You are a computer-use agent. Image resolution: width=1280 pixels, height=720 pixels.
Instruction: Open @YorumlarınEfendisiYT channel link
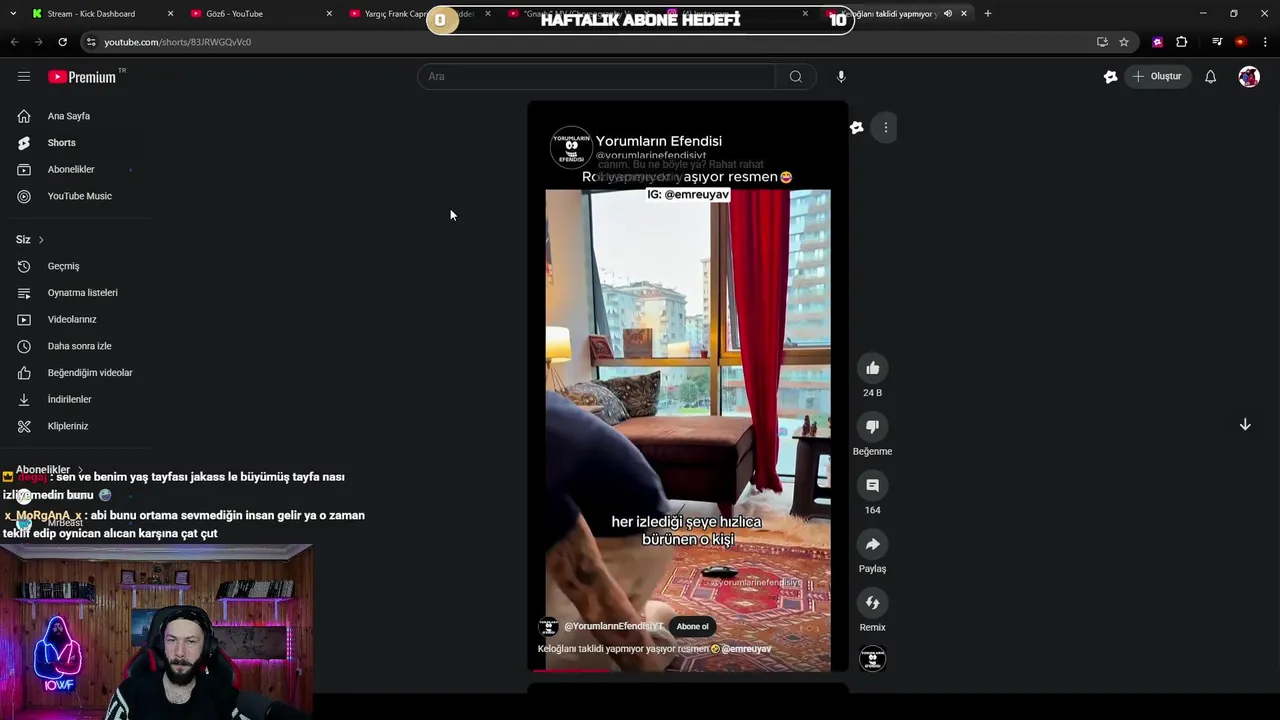(613, 627)
